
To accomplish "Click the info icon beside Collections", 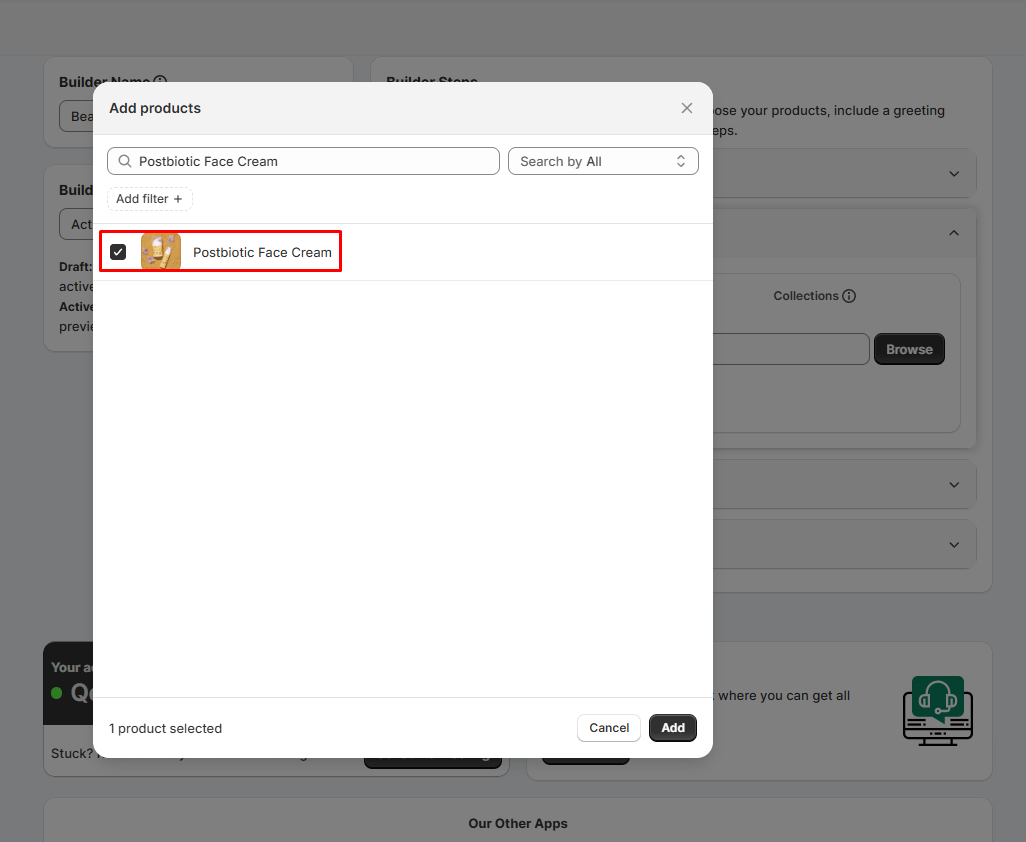I will pos(849,296).
